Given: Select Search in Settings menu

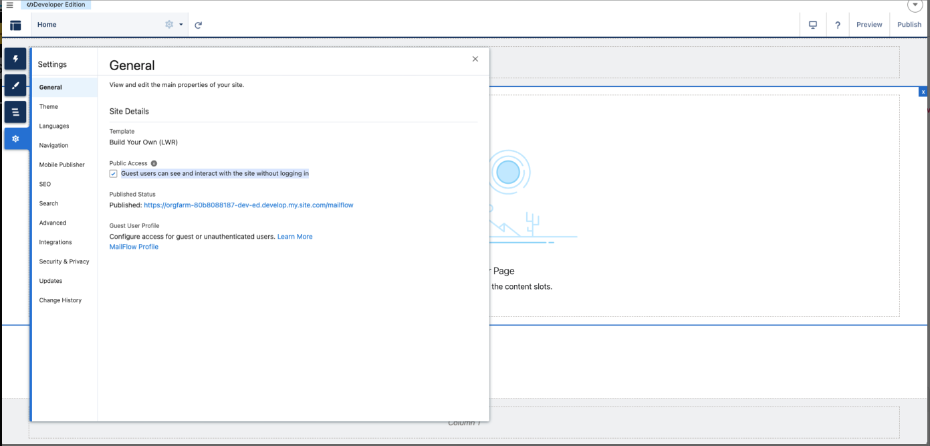Looking at the screenshot, I should tap(65, 203).
